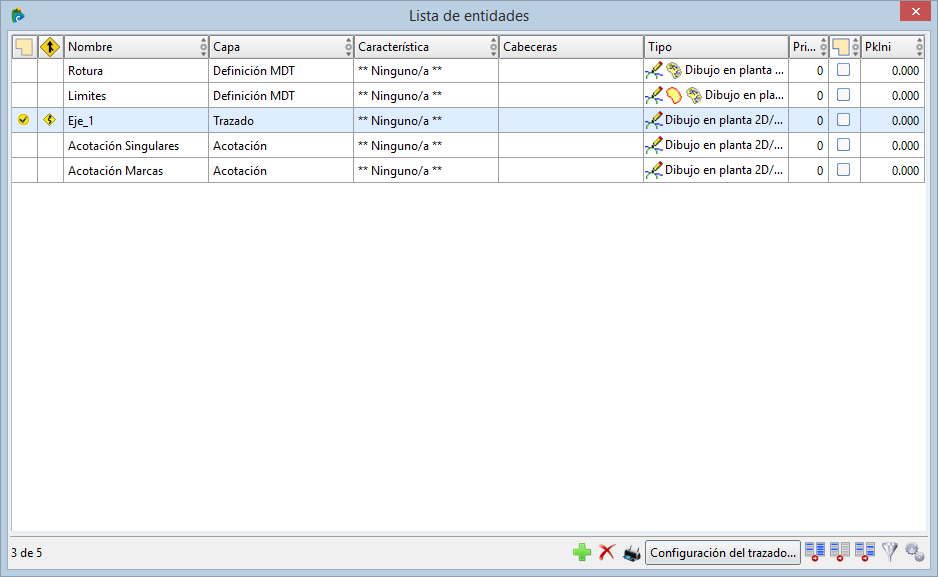Click the pencil drawing icon in Limites row
The image size is (938, 577).
click(x=654, y=96)
